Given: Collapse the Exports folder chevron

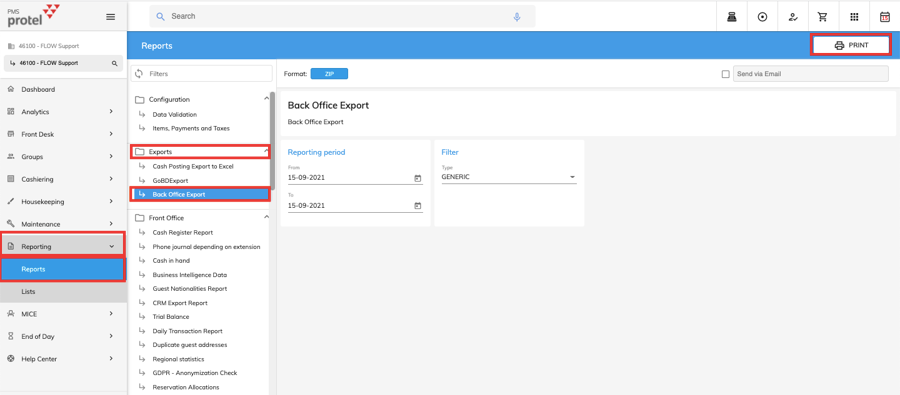Looking at the screenshot, I should (266, 151).
